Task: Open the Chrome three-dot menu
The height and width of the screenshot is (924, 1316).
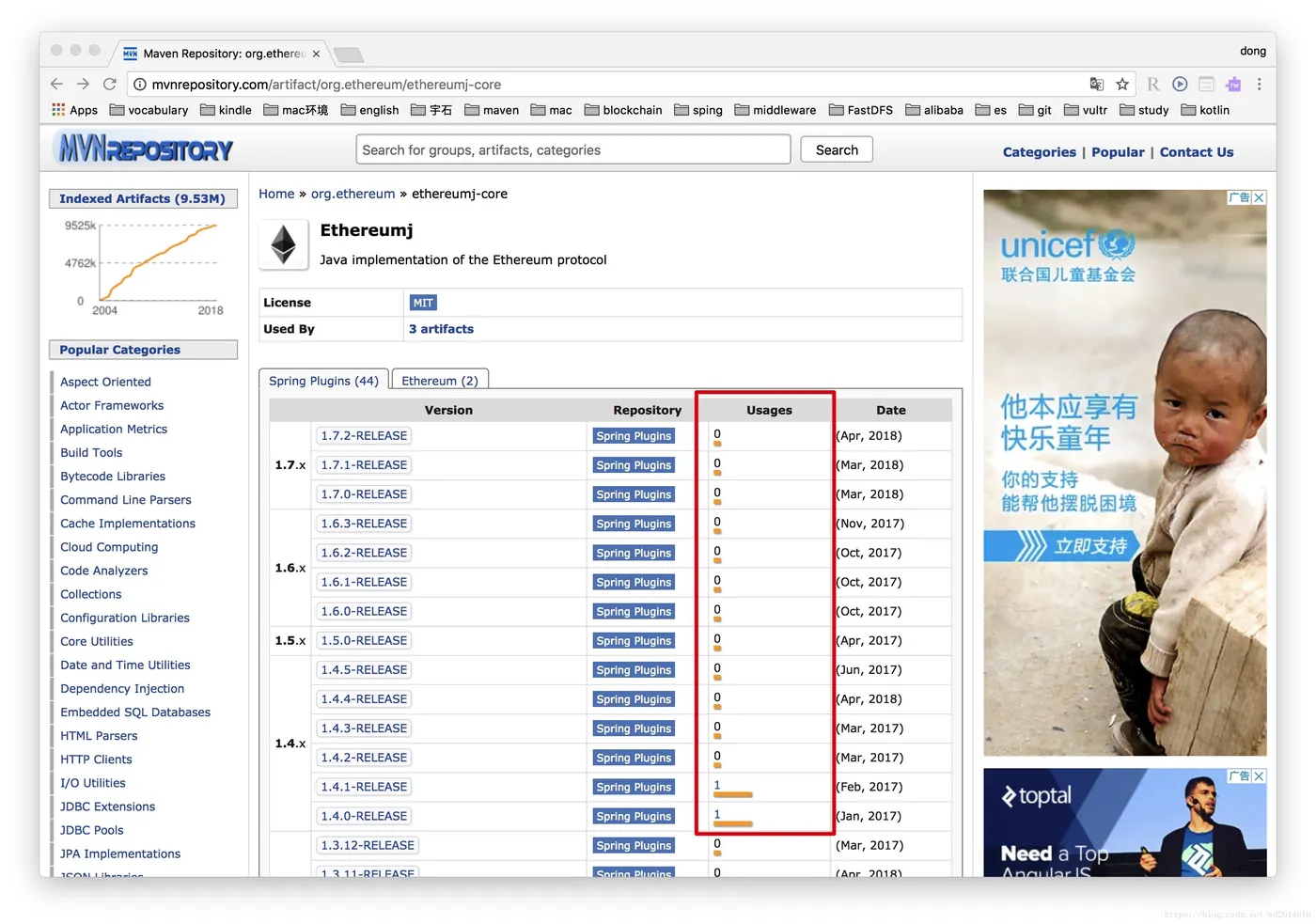Action: pos(1260,84)
